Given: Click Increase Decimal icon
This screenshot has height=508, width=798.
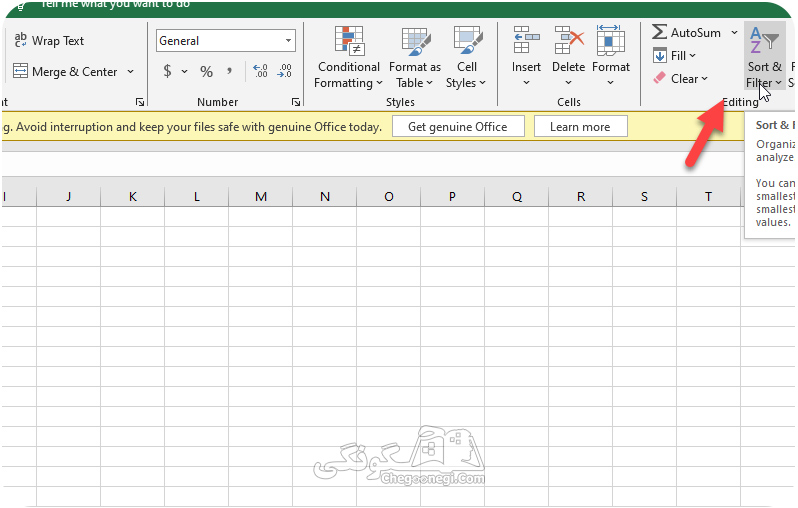Looking at the screenshot, I should 260,71.
